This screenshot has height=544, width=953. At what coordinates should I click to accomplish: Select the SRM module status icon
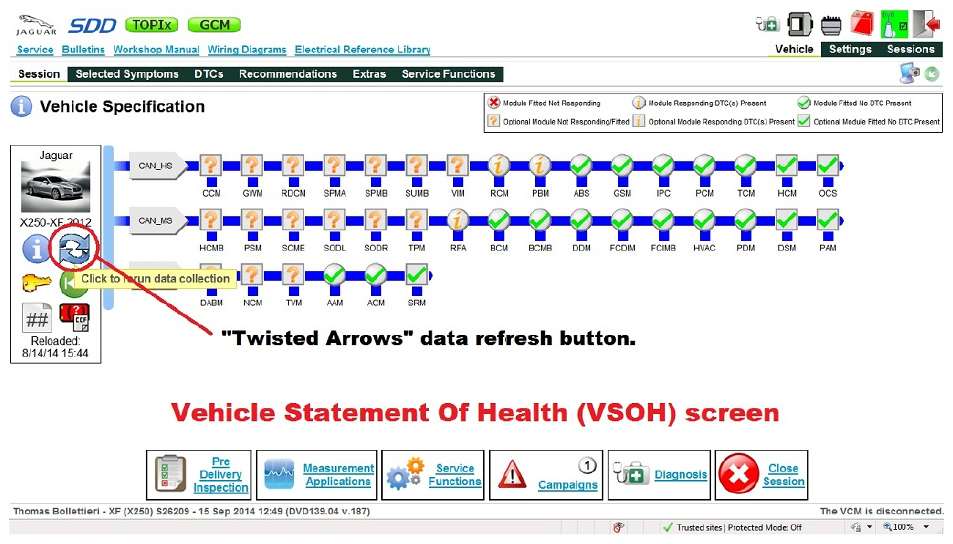(416, 275)
